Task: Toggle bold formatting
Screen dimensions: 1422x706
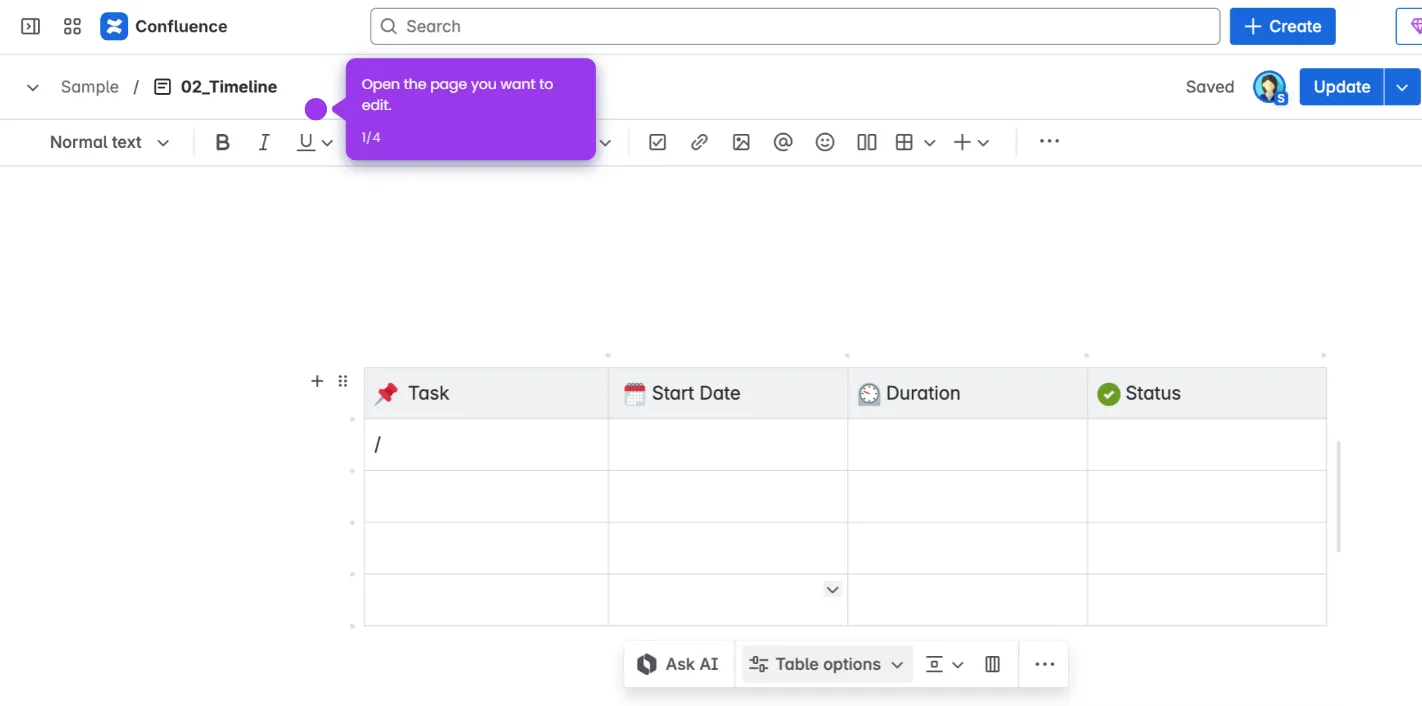Action: (x=223, y=142)
